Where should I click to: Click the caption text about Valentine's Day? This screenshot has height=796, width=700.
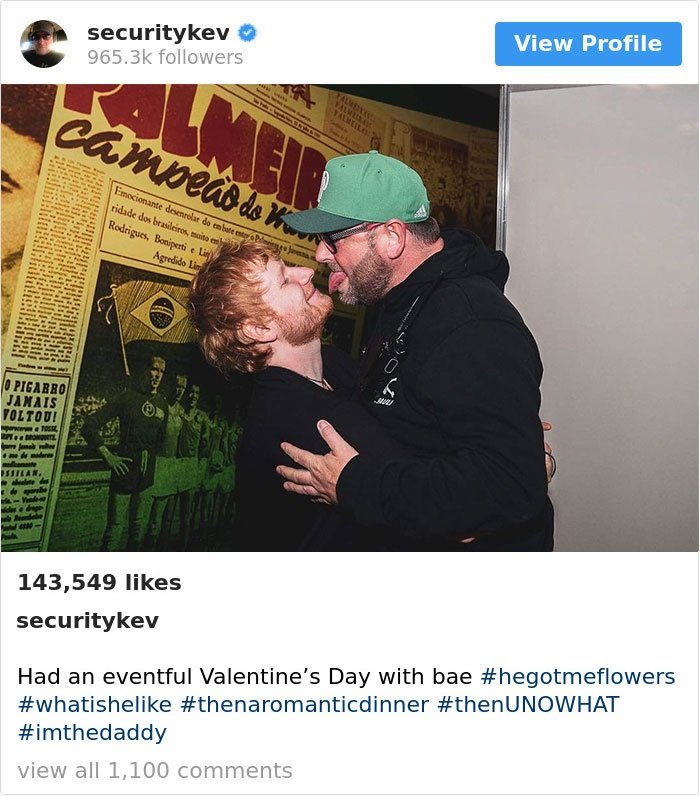tap(245, 677)
